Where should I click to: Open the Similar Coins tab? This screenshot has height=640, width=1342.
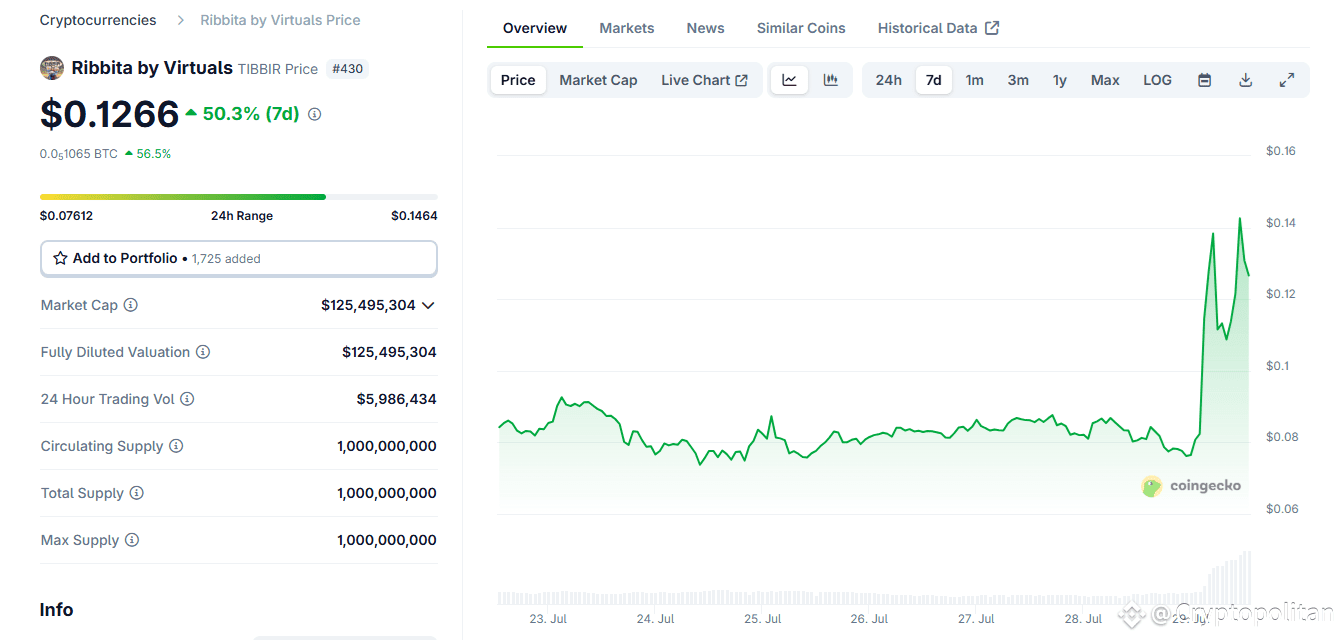click(x=800, y=27)
